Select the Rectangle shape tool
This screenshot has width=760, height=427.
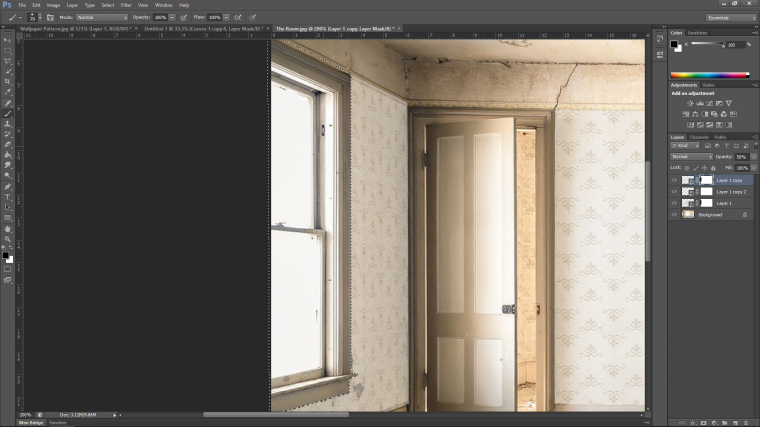pos(7,218)
